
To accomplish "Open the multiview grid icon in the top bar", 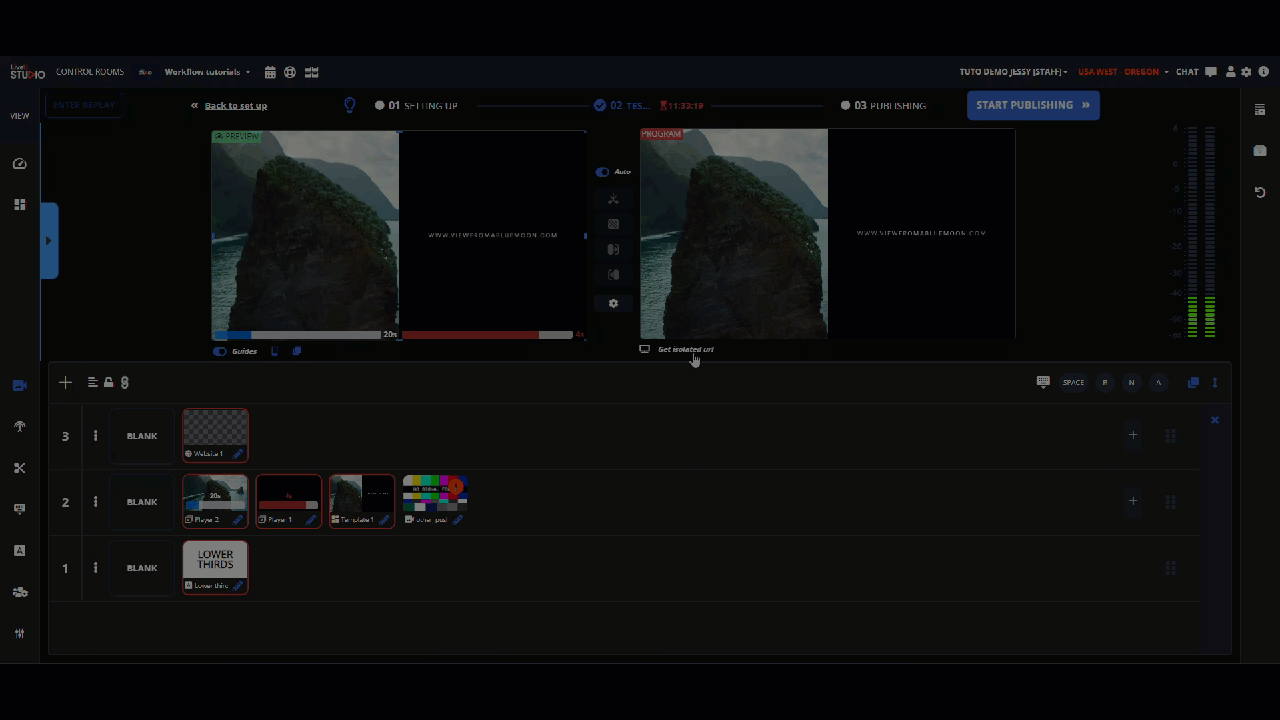I will tap(312, 72).
